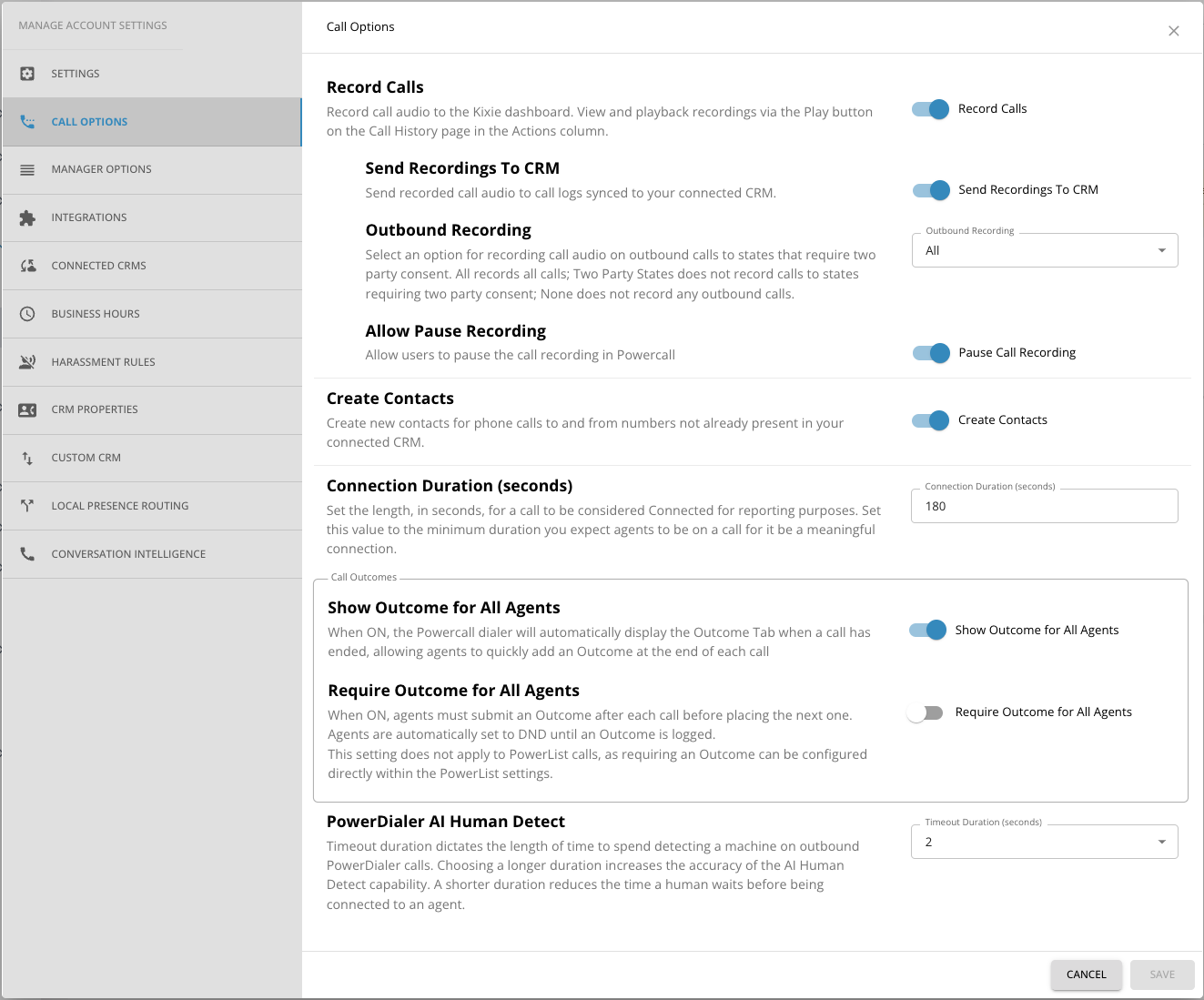Viewport: 1204px width, 1000px height.
Task: Click the Business Hours clock icon
Action: pos(27,314)
